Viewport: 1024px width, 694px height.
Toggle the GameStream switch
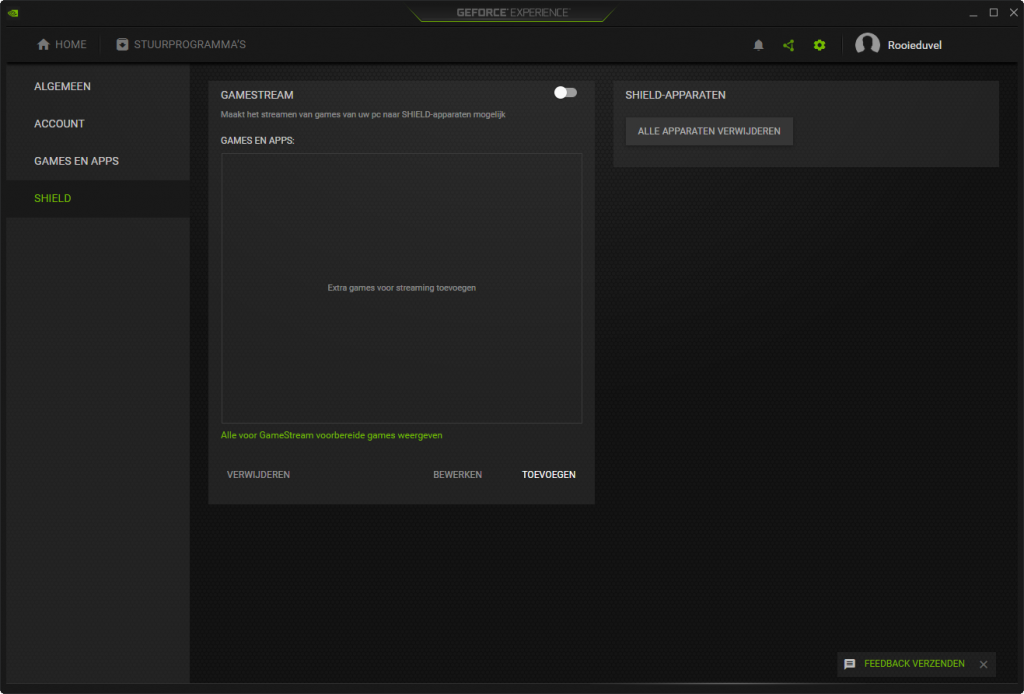[566, 93]
